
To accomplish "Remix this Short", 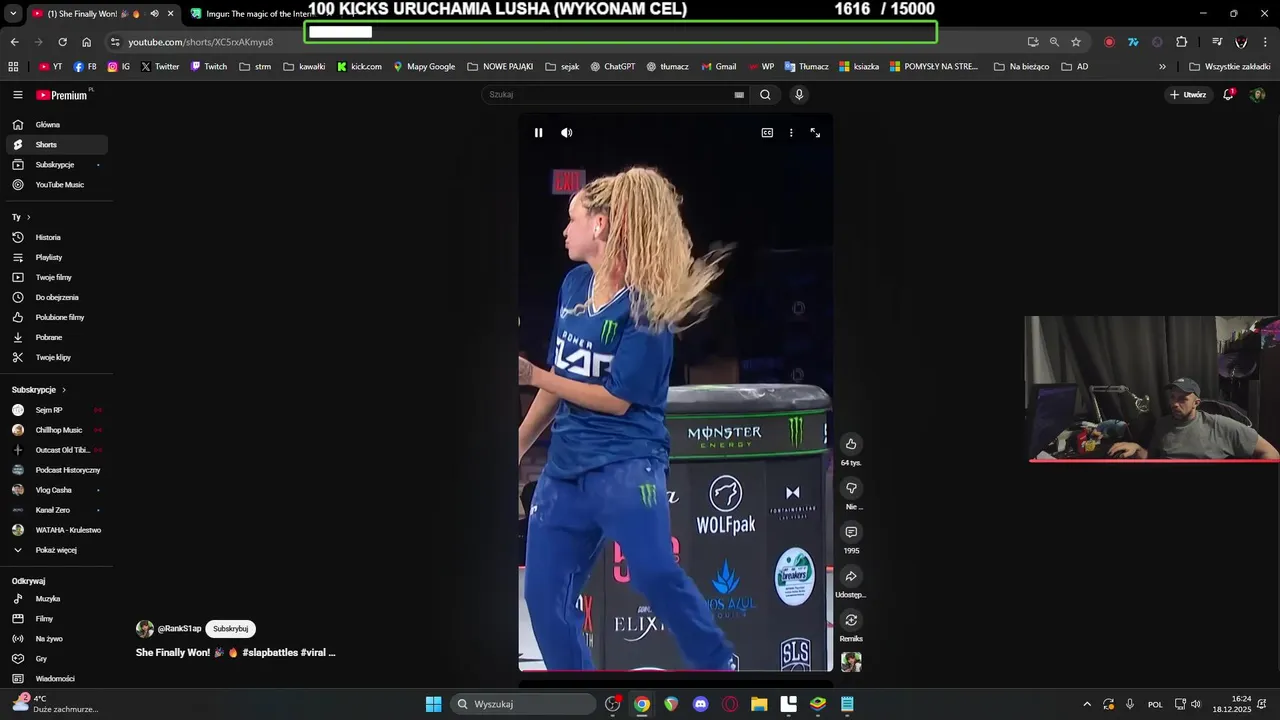I will pyautogui.click(x=851, y=620).
